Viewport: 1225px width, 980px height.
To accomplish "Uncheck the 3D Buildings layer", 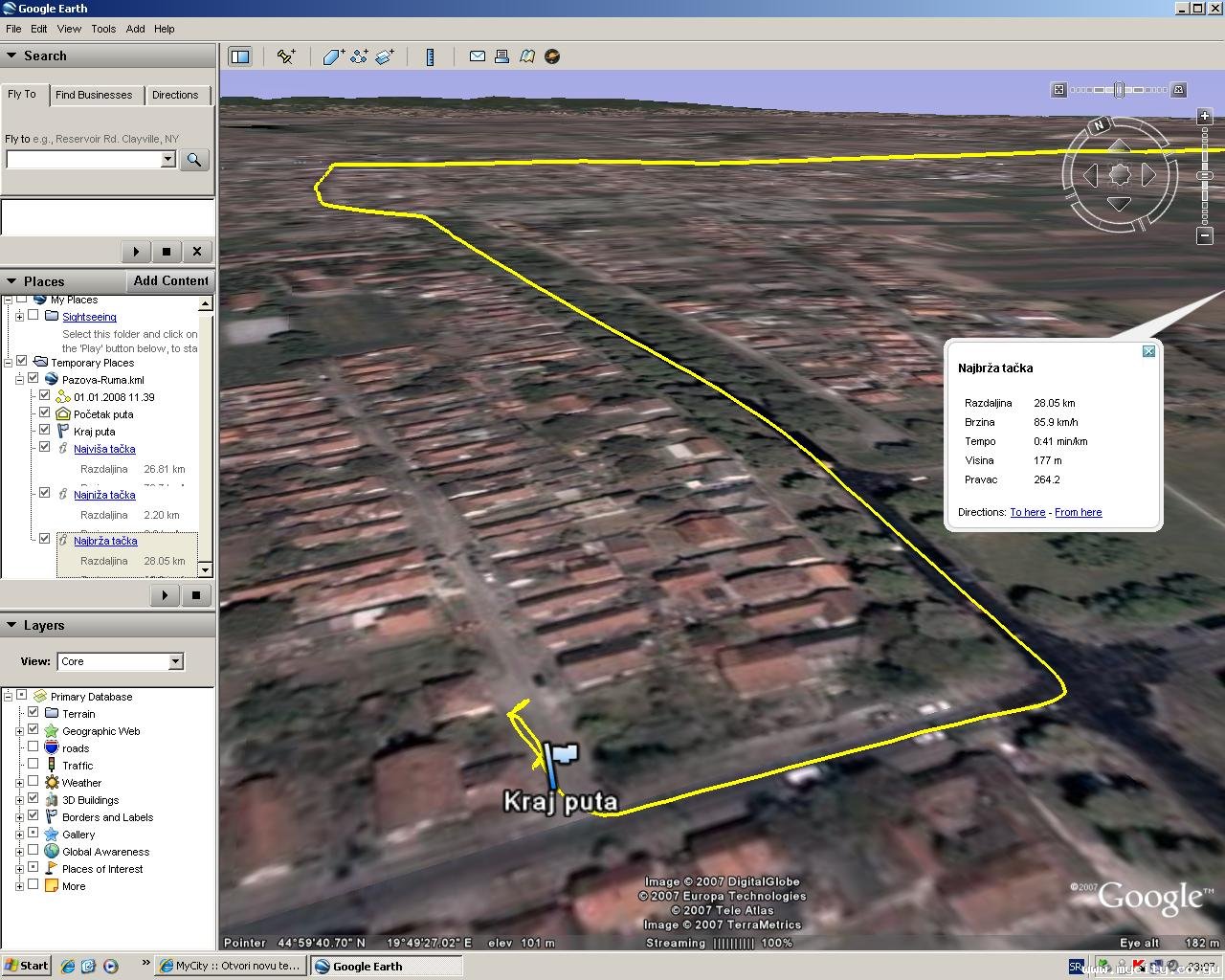I will point(33,799).
